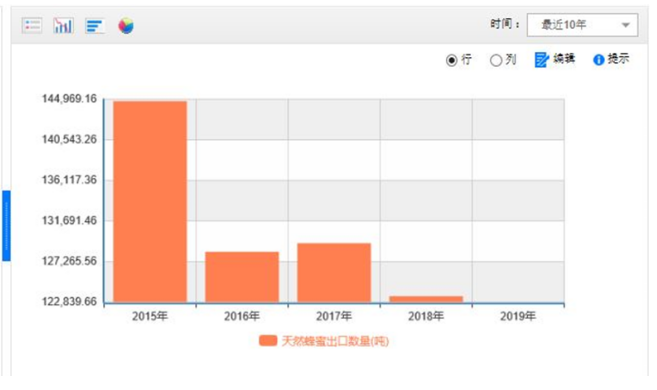Click the y-axis value 122,839.66
Viewport: 657px width, 390px height.
click(x=69, y=302)
